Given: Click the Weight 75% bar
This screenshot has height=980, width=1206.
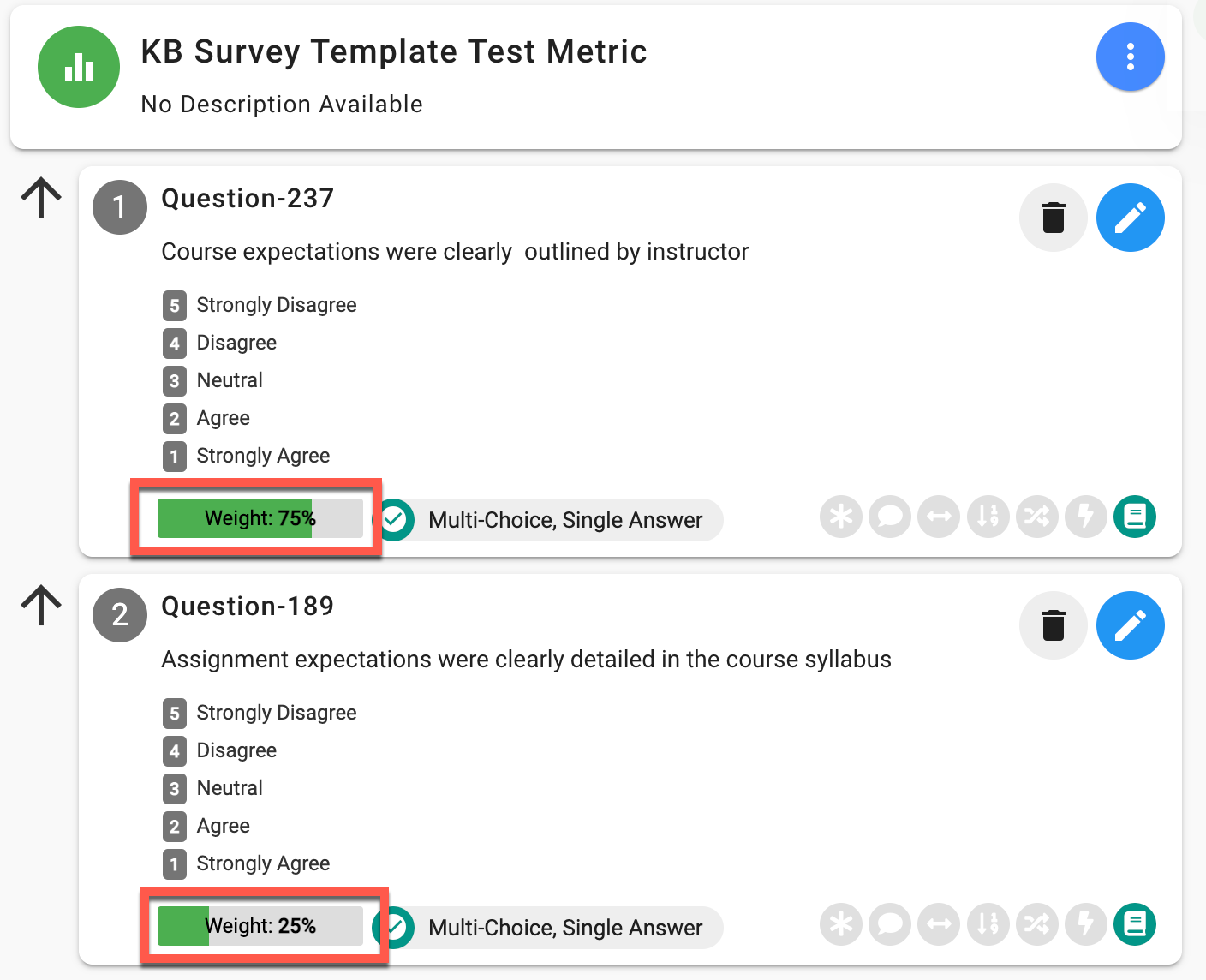Looking at the screenshot, I should tap(260, 518).
